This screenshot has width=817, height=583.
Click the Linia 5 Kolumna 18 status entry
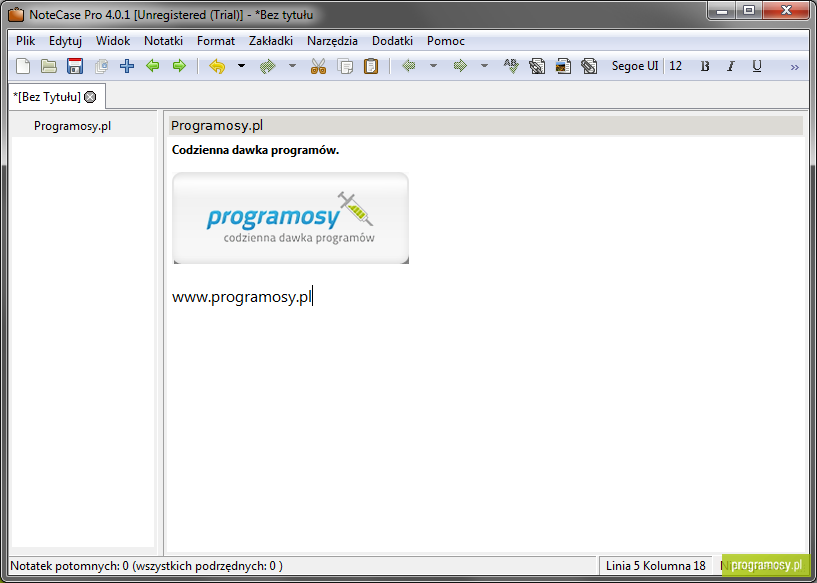[x=655, y=566]
